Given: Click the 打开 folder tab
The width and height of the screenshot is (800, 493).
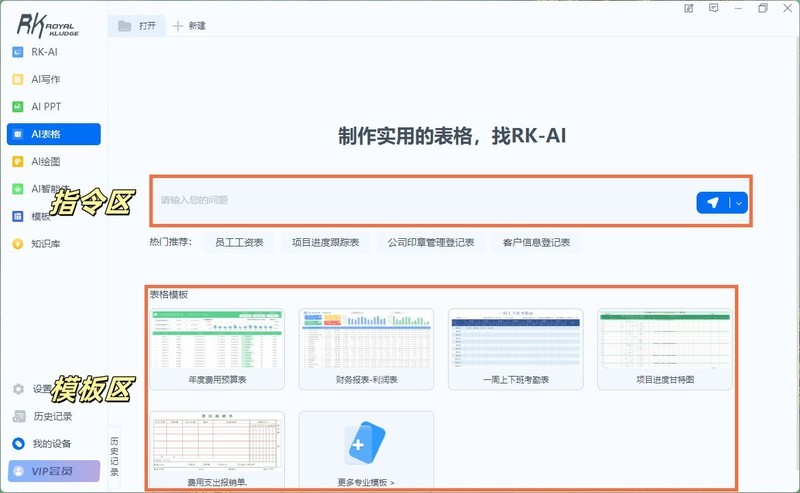Looking at the screenshot, I should click(137, 26).
